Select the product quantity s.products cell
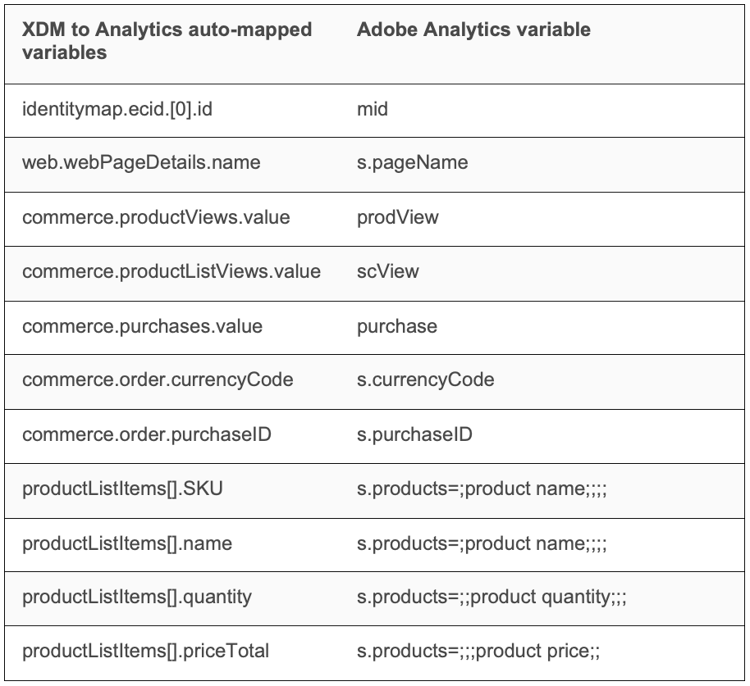This screenshot has width=750, height=686. pyautogui.click(x=491, y=597)
